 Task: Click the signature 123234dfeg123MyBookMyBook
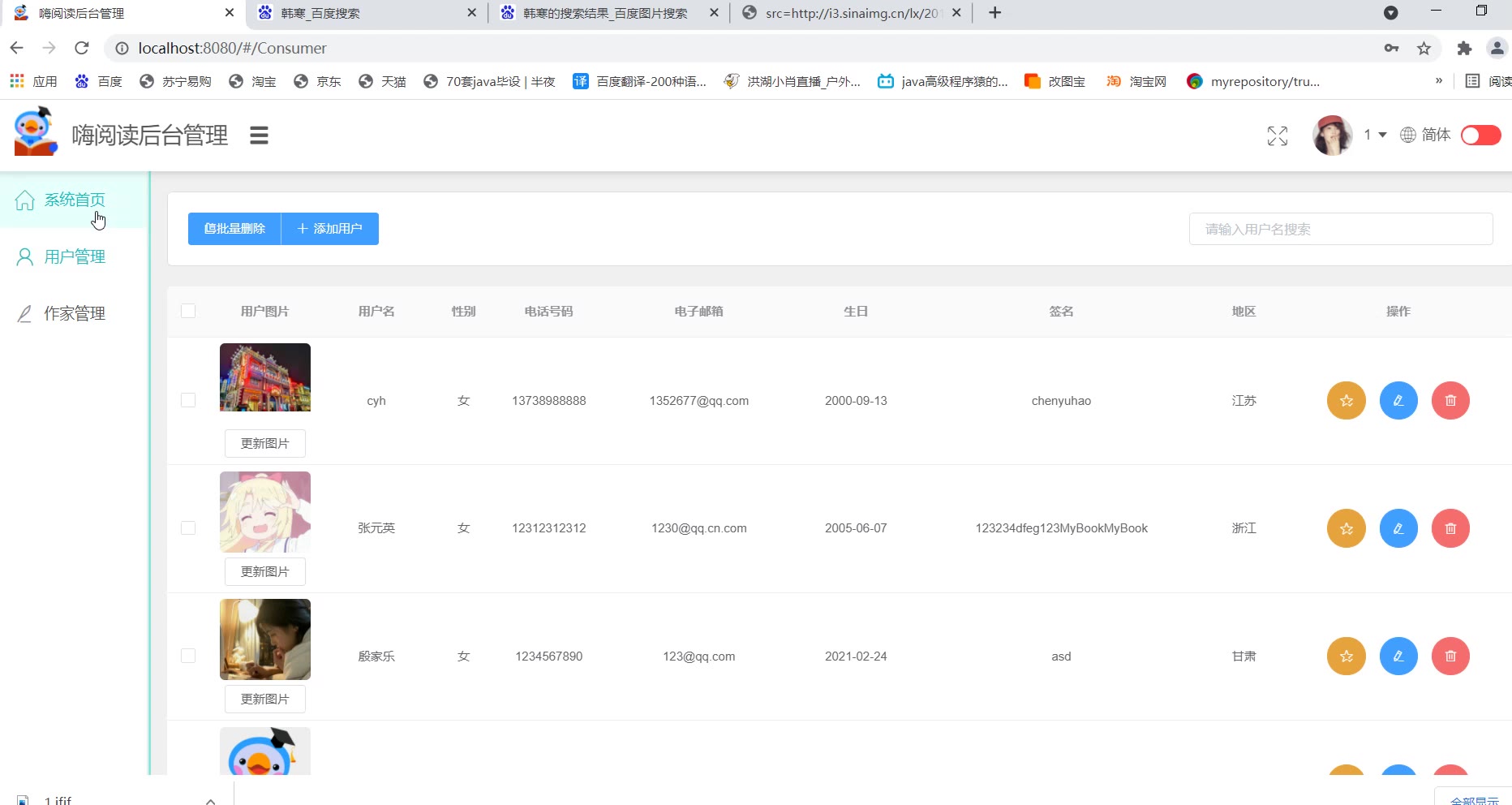1062,528
